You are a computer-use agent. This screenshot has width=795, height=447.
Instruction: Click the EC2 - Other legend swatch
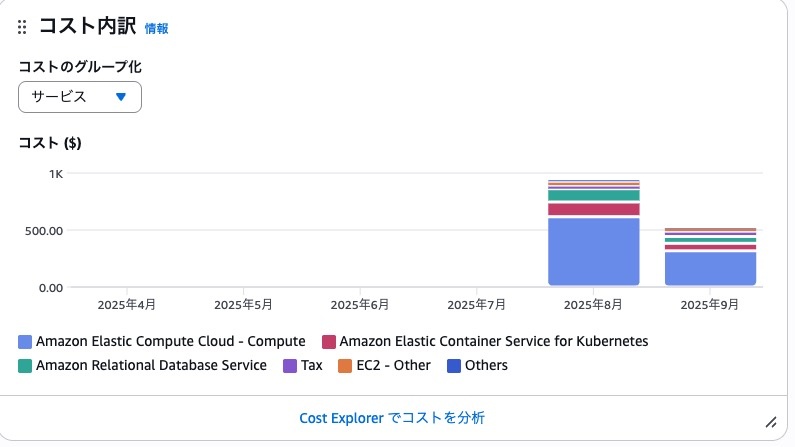pyautogui.click(x=345, y=366)
